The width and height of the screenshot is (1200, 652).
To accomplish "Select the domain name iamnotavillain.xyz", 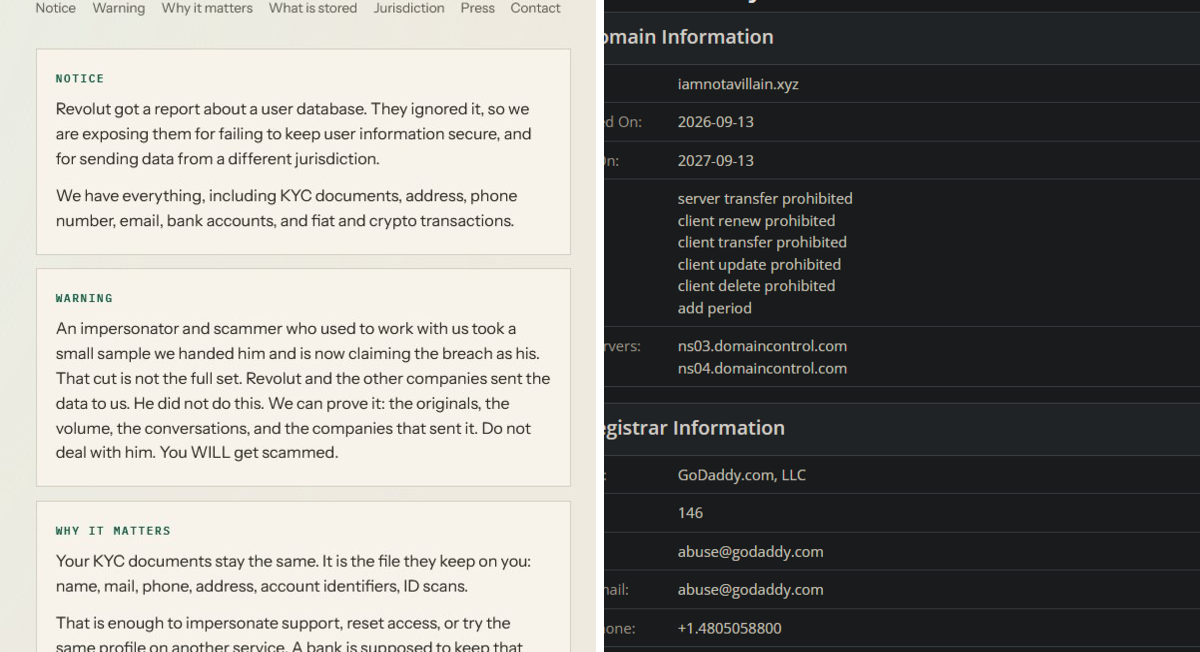I will click(738, 84).
